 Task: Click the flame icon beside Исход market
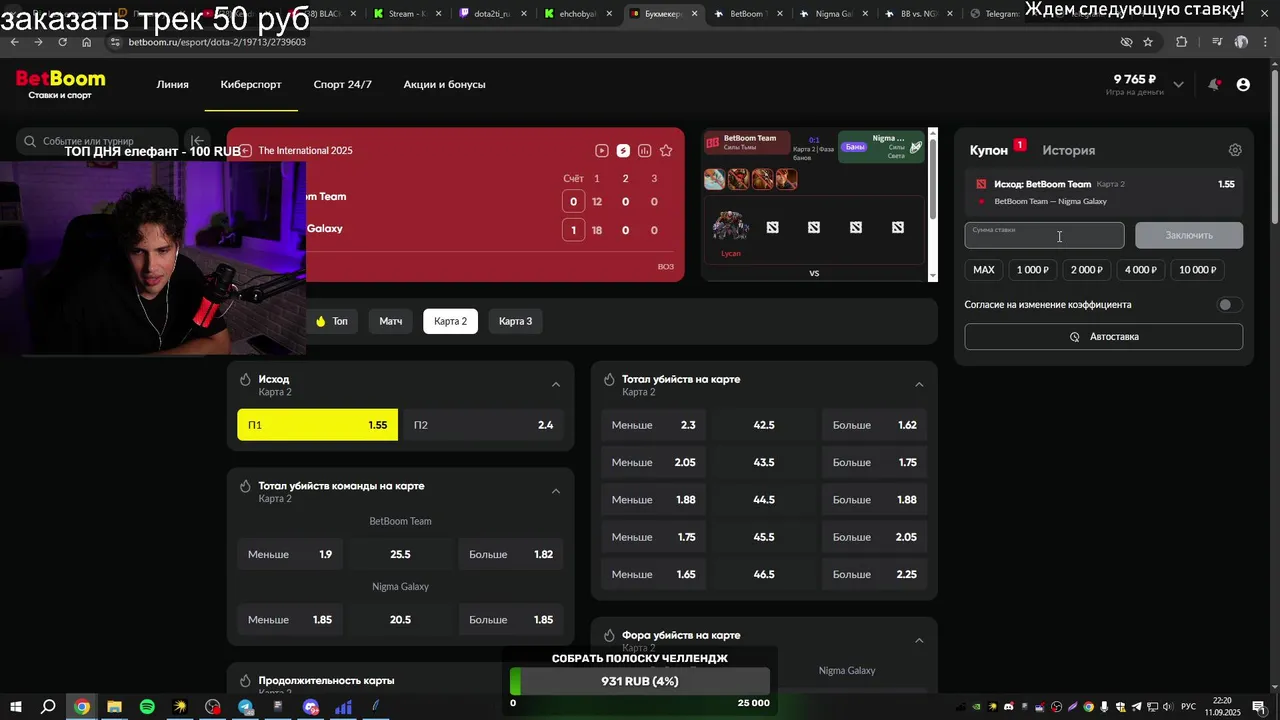click(x=245, y=380)
